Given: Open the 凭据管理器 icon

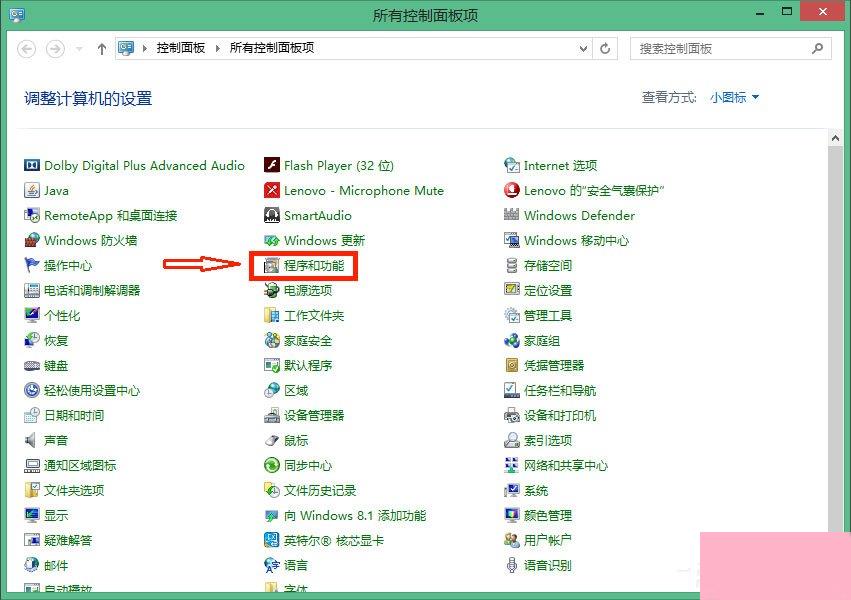Looking at the screenshot, I should click(512, 366).
